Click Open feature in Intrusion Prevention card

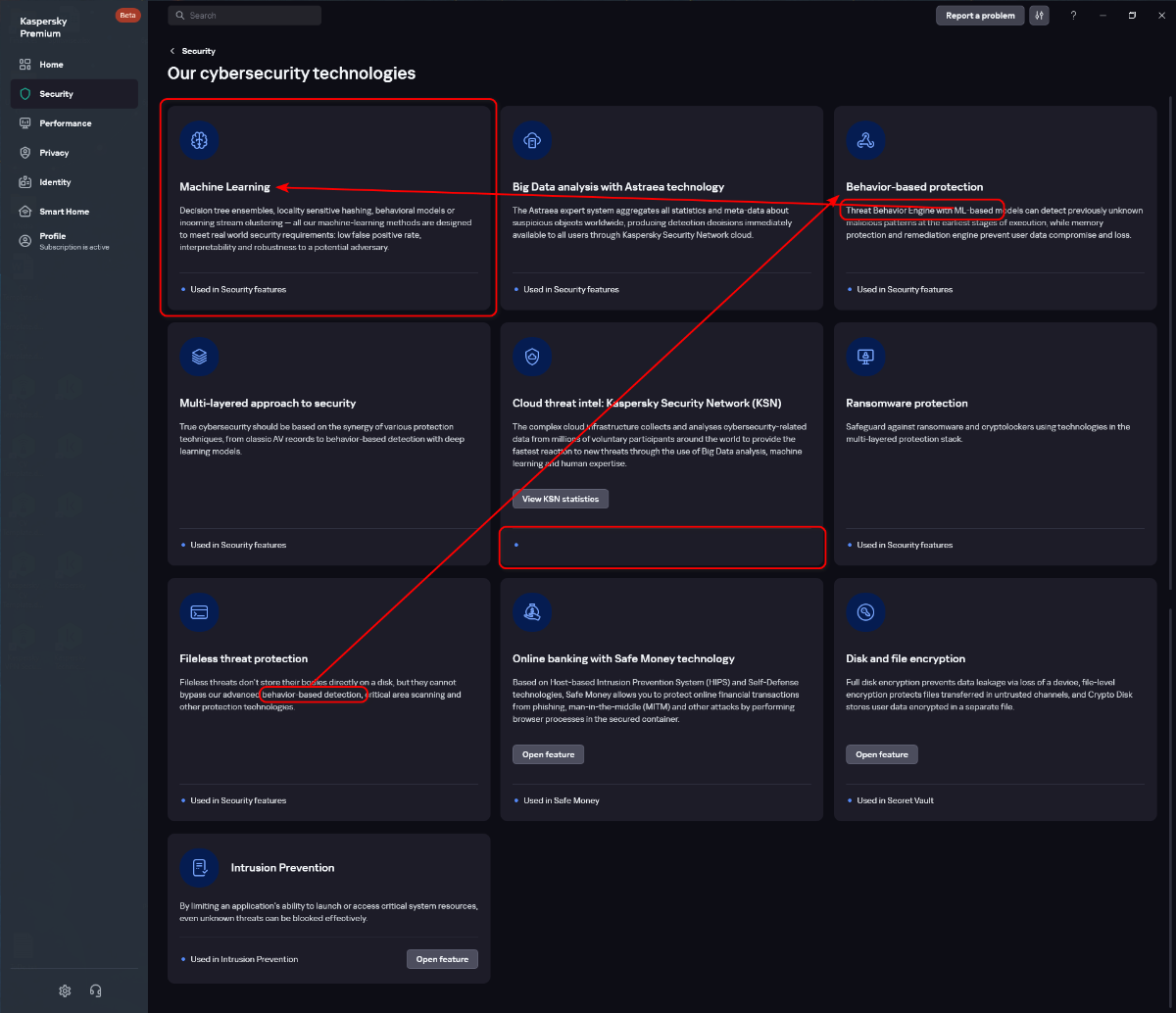pyautogui.click(x=442, y=959)
